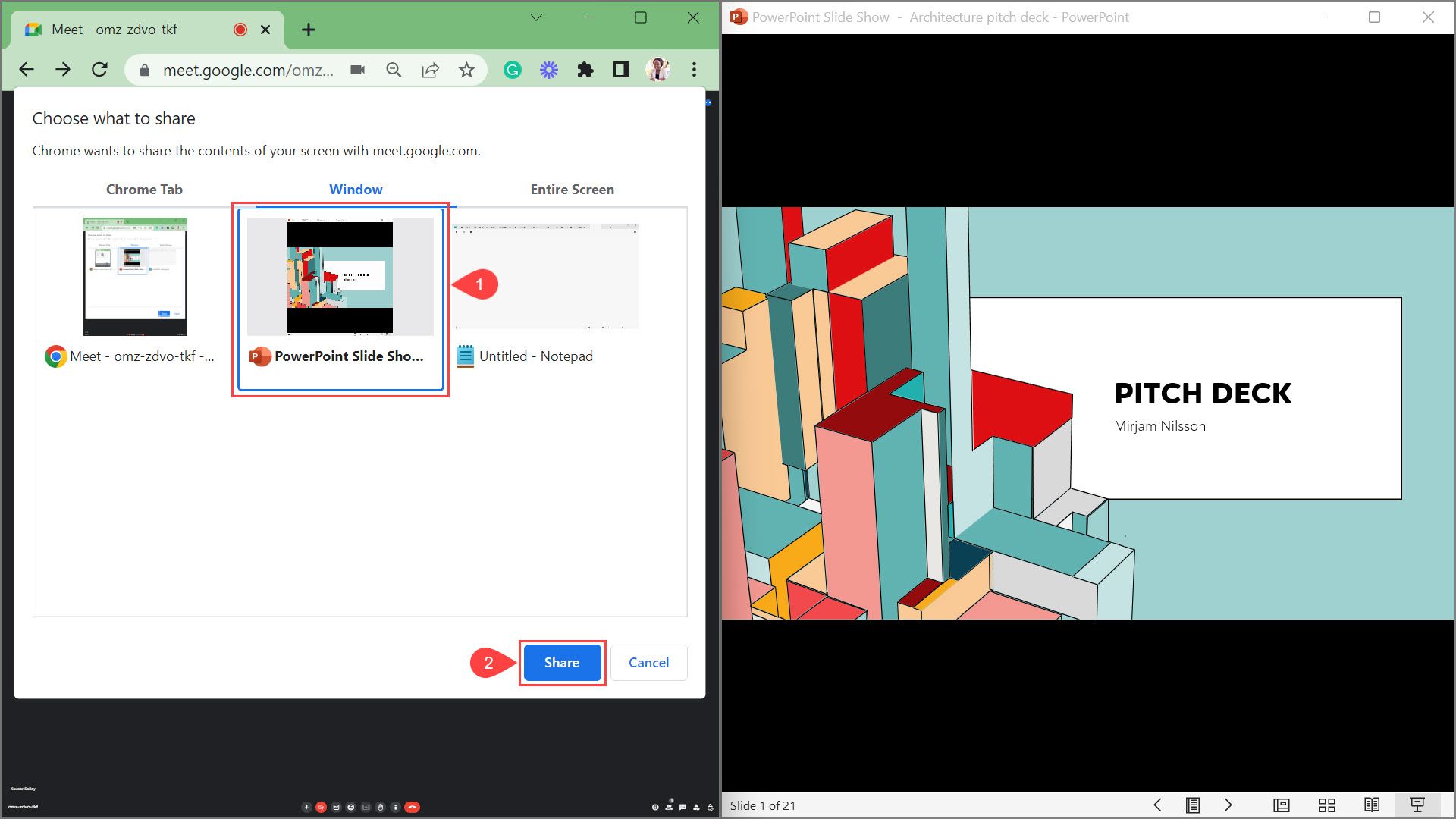The image size is (1456, 819).
Task: Cancel the screen sharing dialog
Action: pyautogui.click(x=648, y=662)
